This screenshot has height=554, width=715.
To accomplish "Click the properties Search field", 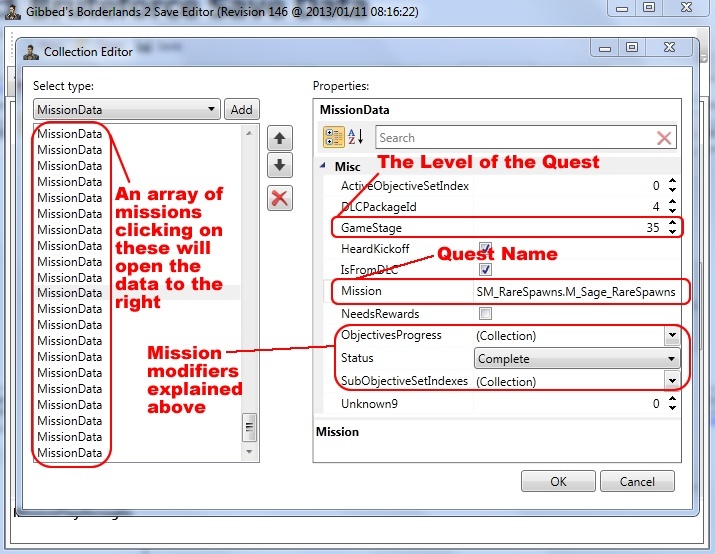I will coord(515,138).
